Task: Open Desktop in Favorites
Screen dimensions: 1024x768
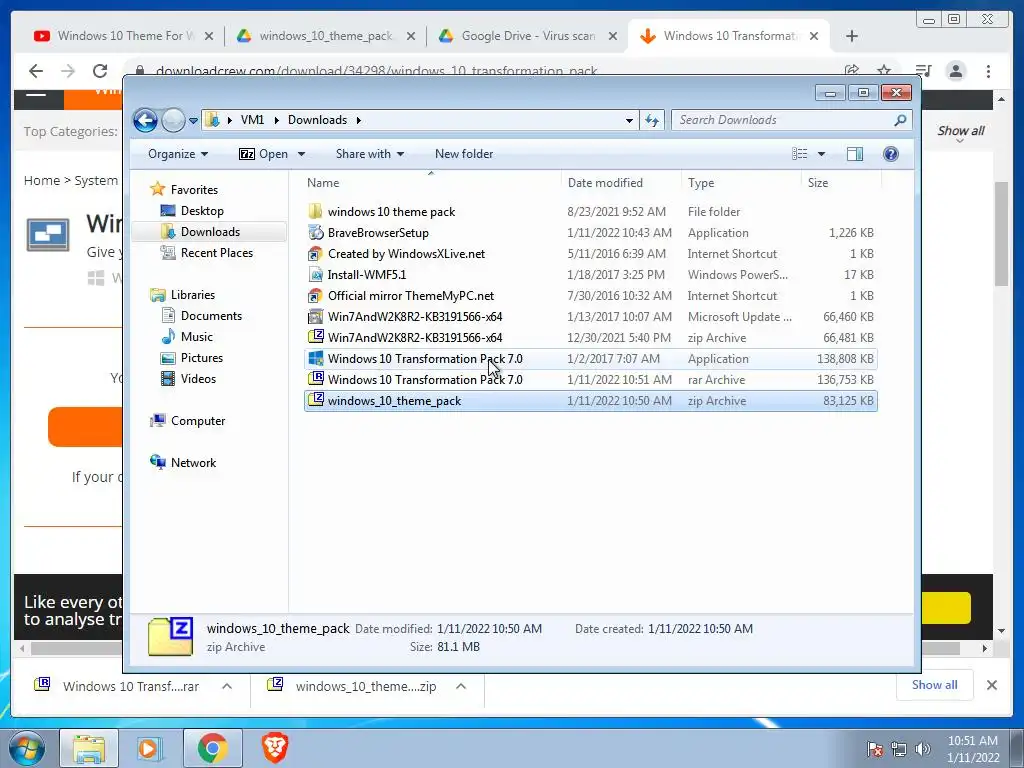Action: pos(202,211)
